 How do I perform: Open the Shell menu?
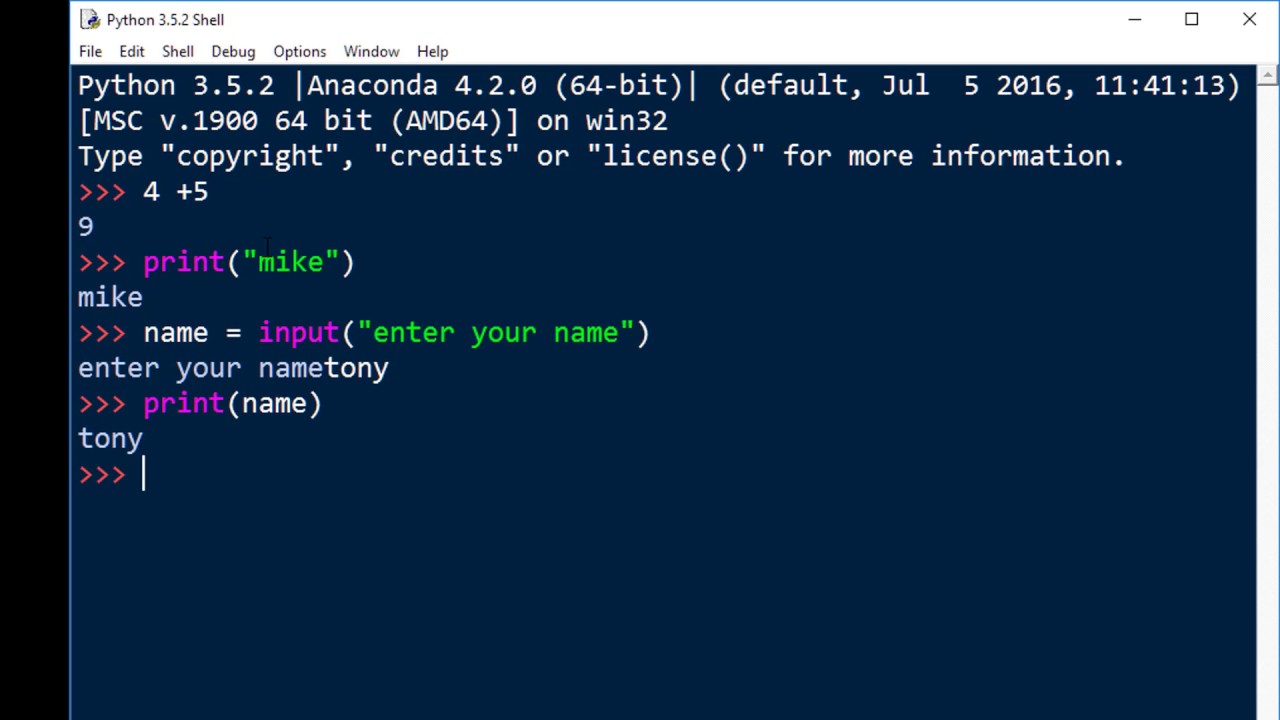coord(178,51)
